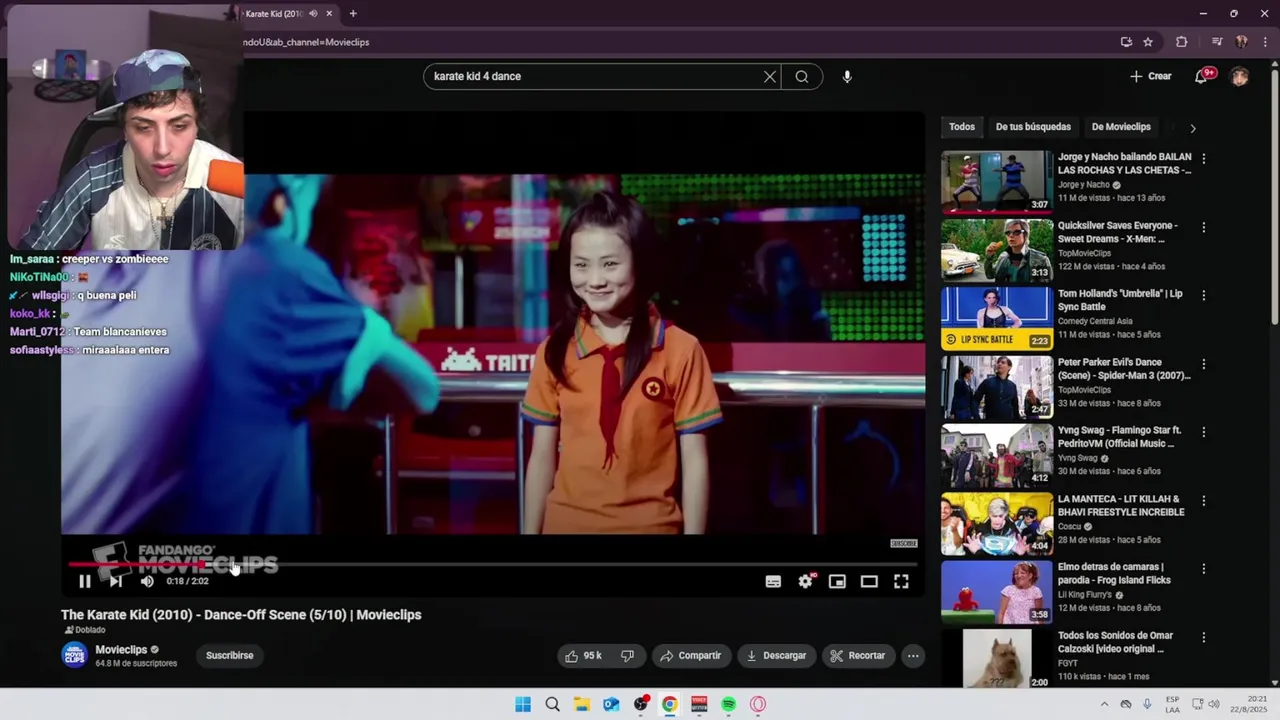Open the YouTube account avatar menu
1280x720 pixels.
point(1240,76)
